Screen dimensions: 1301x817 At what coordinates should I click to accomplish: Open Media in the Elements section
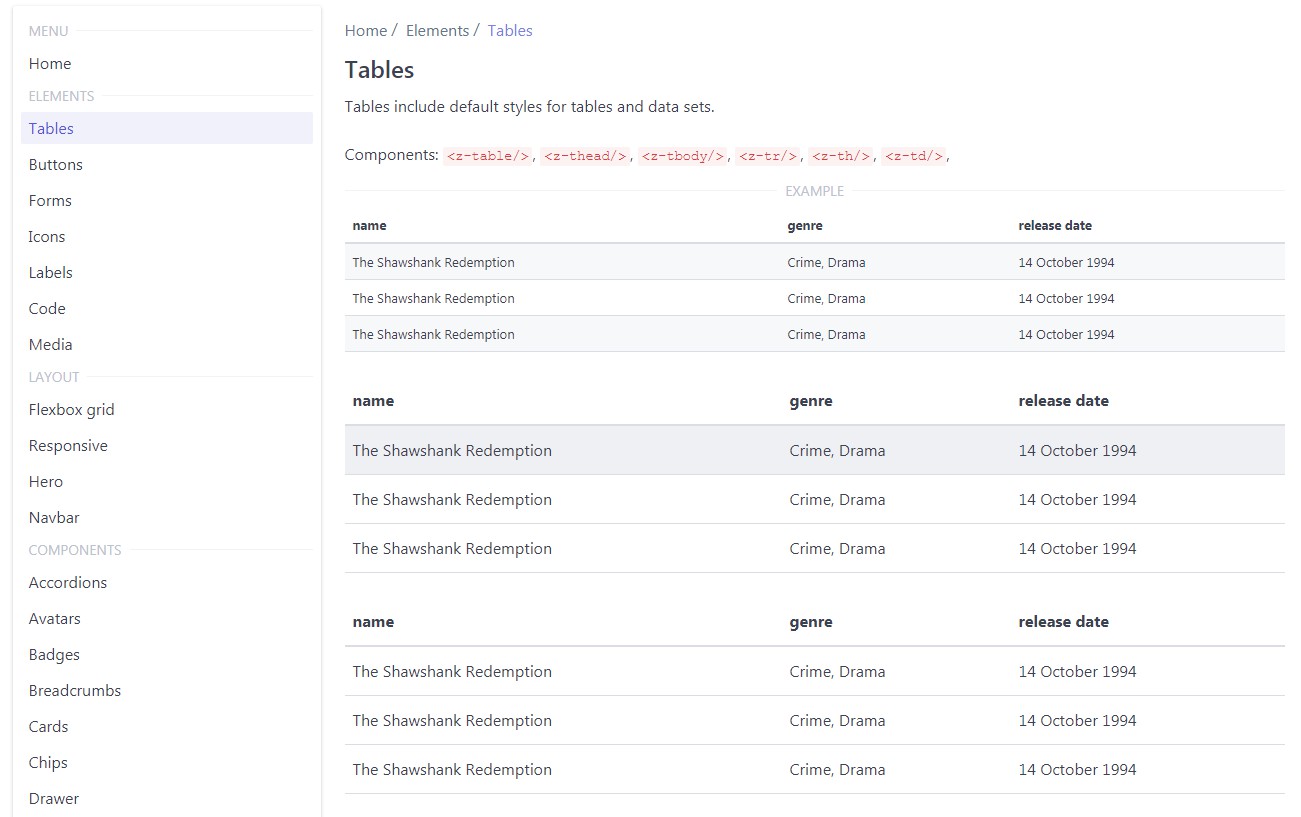(166, 344)
